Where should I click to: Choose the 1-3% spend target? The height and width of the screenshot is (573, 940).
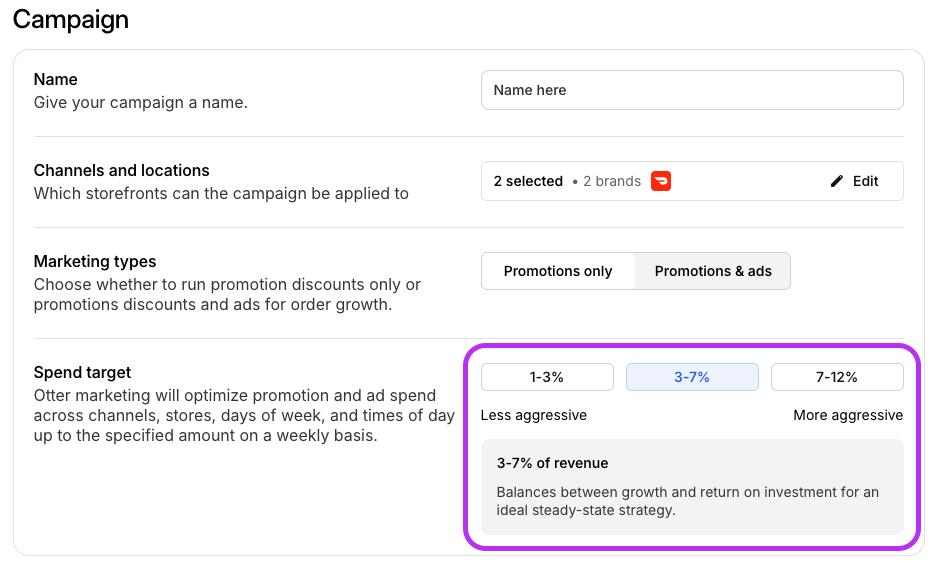click(x=547, y=377)
